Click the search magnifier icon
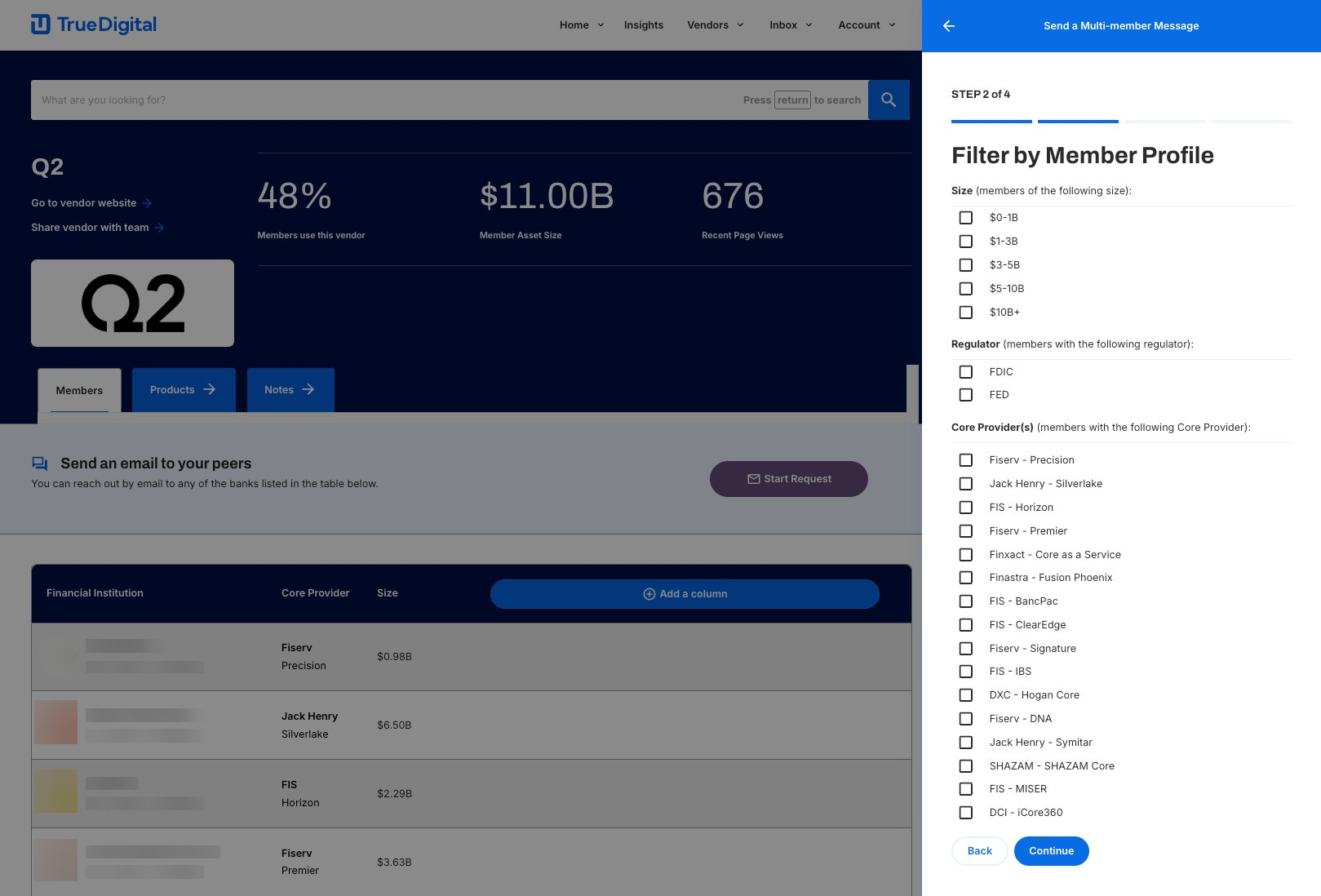Screen dimensions: 1321x896 (889, 100)
